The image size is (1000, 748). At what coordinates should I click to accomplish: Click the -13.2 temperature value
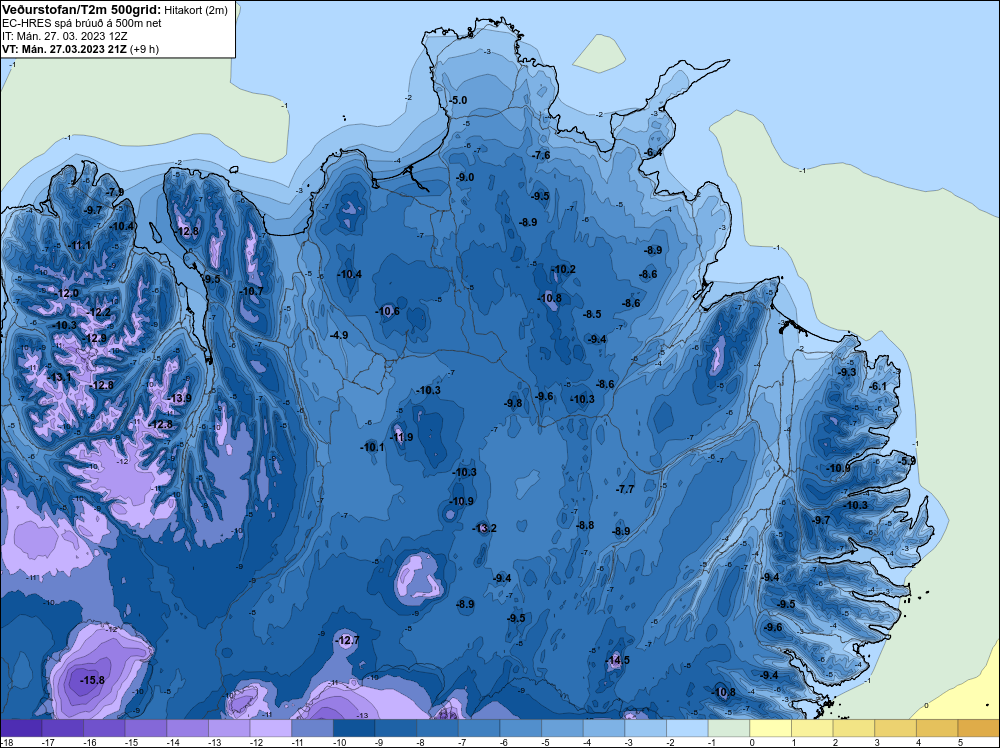click(484, 528)
